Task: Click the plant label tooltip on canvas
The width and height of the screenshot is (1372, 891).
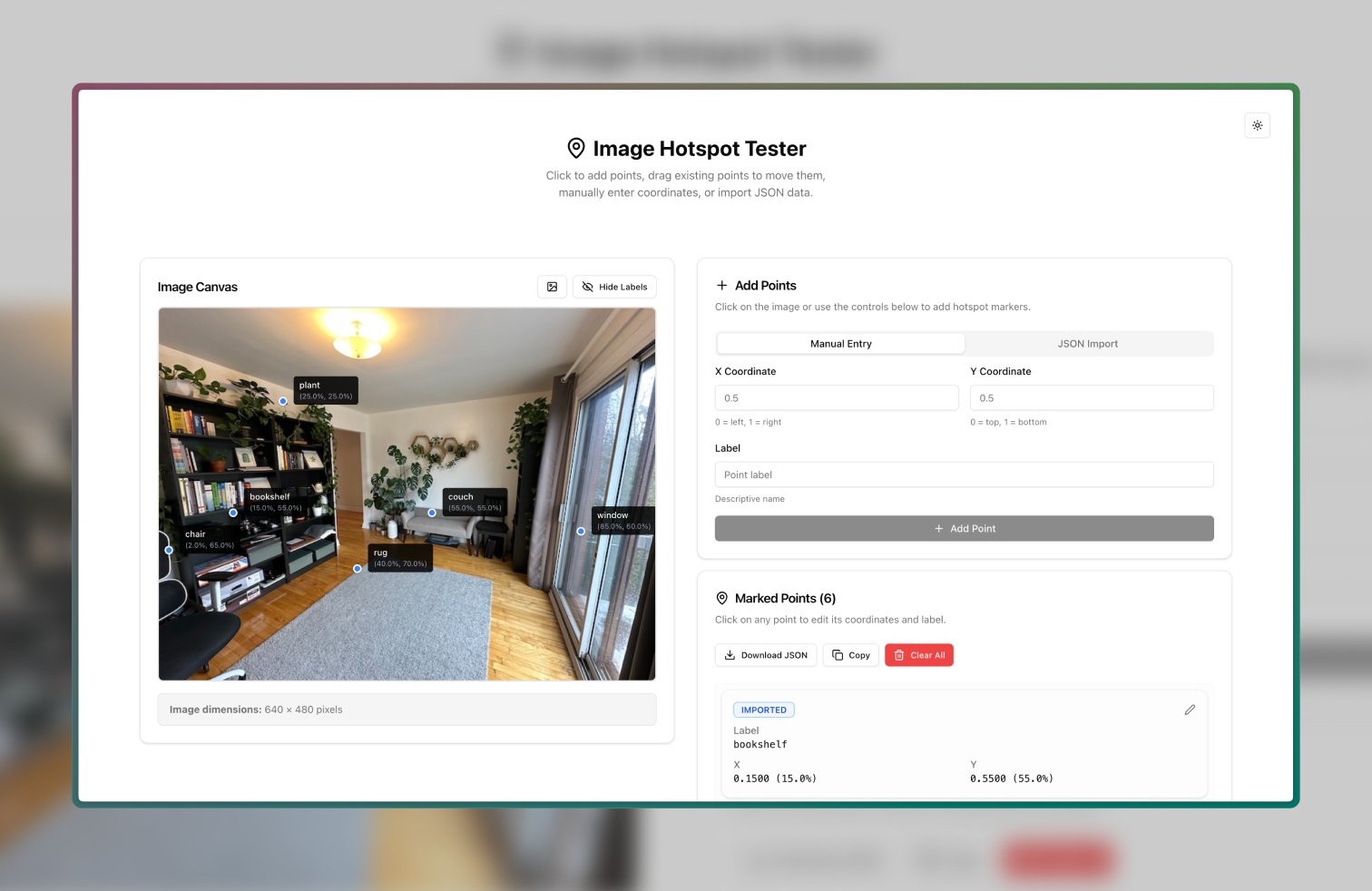Action: (326, 390)
